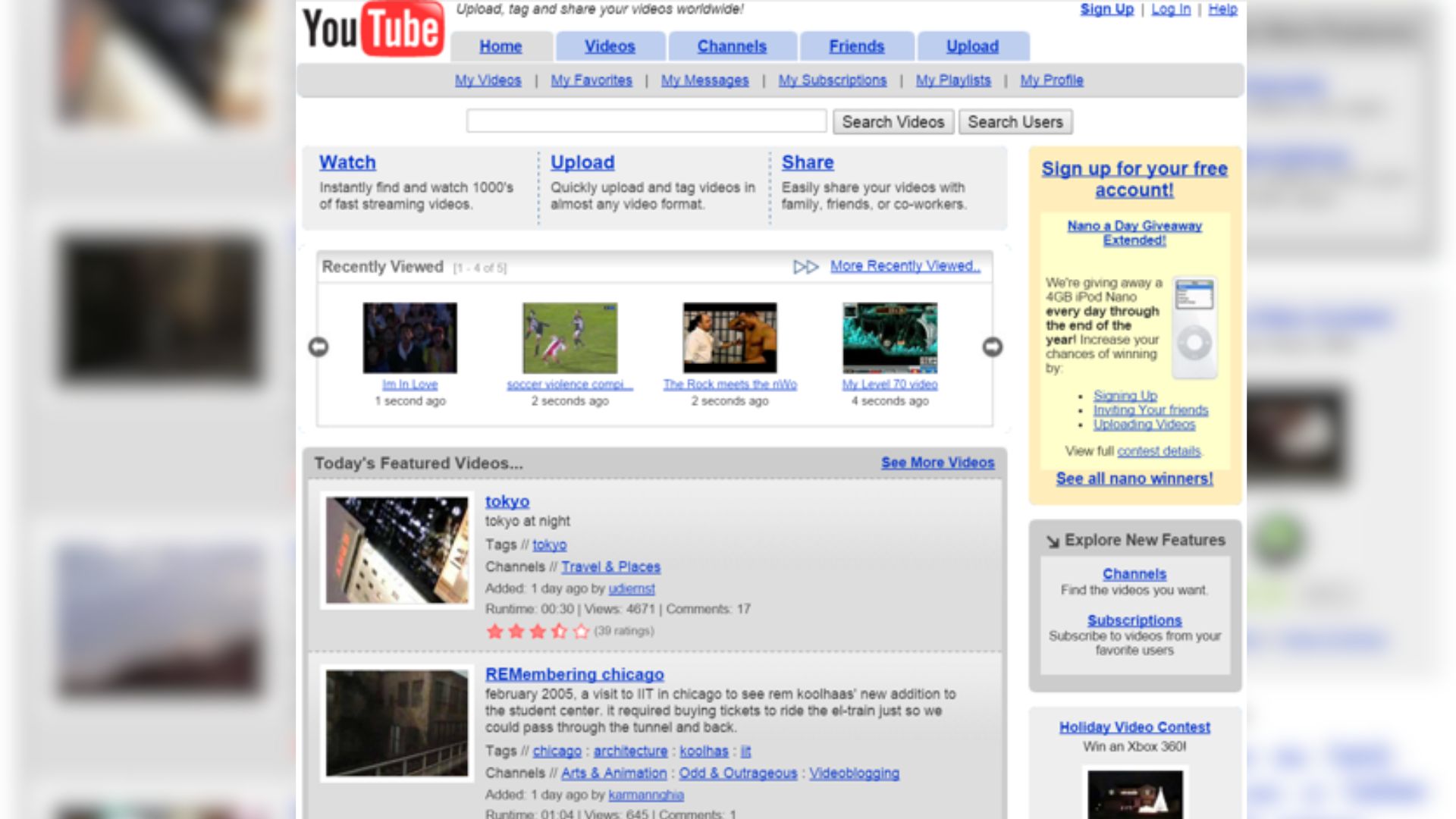Screen dimensions: 1456x819
Task: Open My Favorites
Action: click(591, 80)
